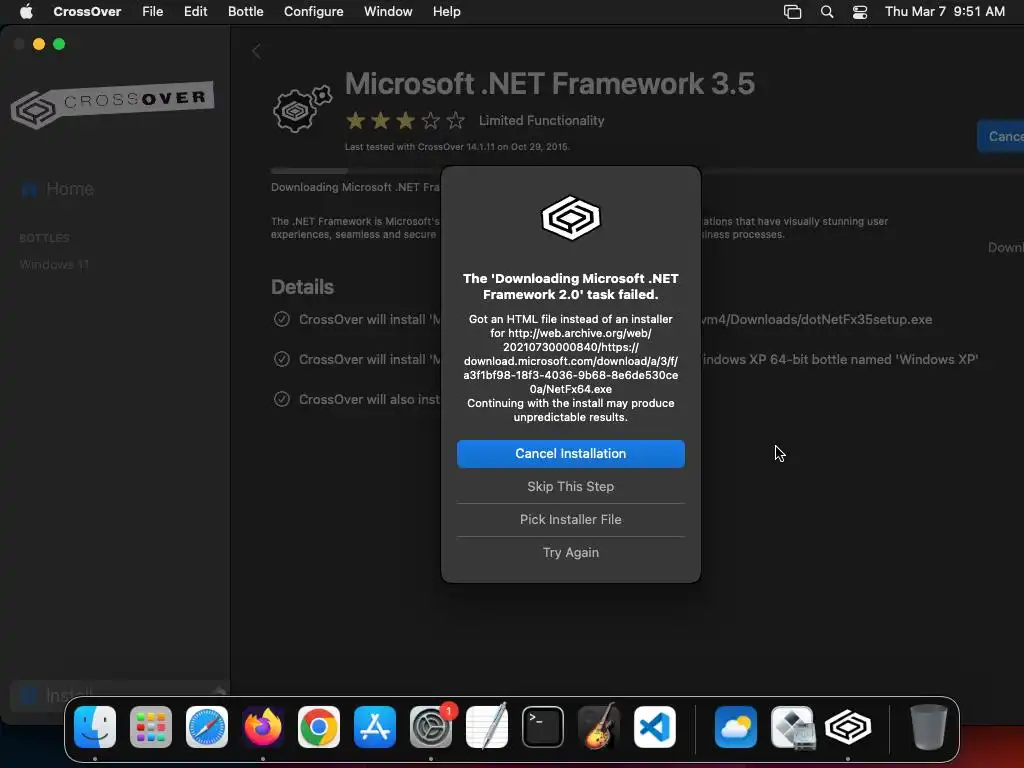Click the yellow minimize window button
The image size is (1024, 768).
click(x=39, y=44)
